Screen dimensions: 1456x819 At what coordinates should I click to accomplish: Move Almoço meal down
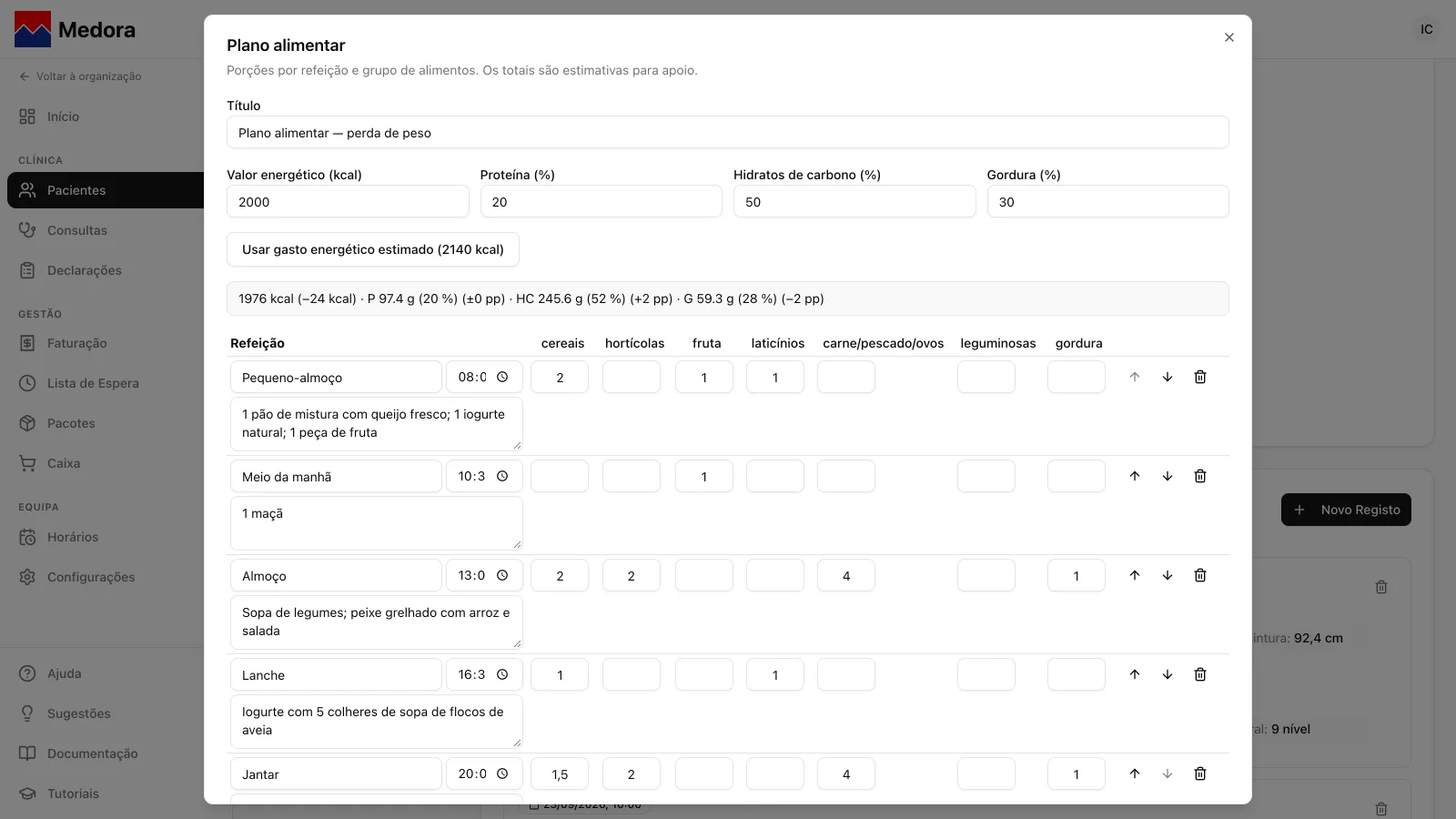pyautogui.click(x=1168, y=575)
